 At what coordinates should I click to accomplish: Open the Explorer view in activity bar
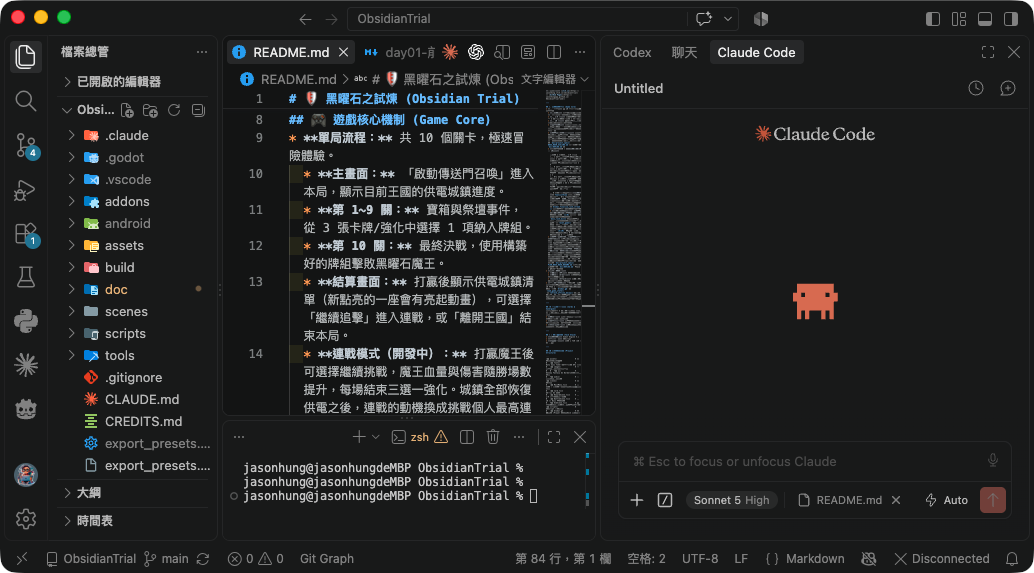pyautogui.click(x=26, y=57)
